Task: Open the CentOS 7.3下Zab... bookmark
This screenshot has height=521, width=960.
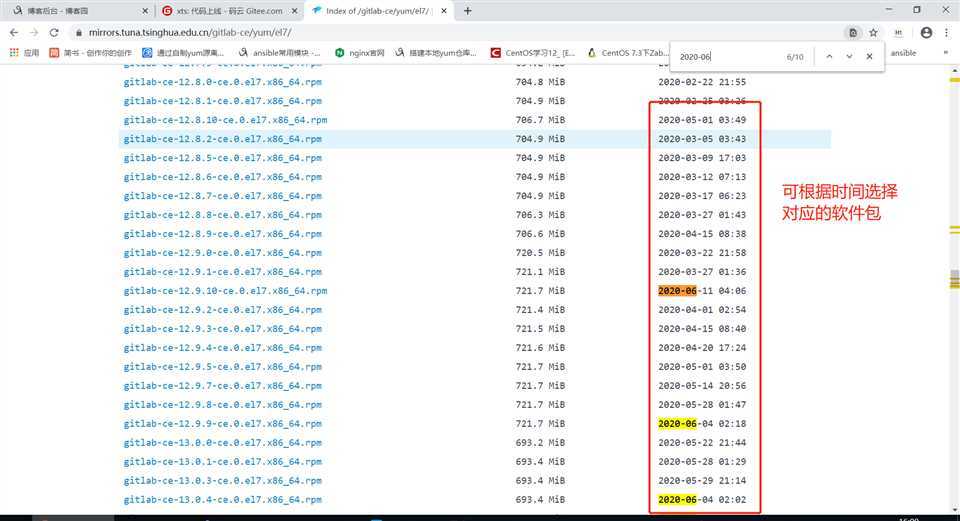Action: (x=628, y=53)
